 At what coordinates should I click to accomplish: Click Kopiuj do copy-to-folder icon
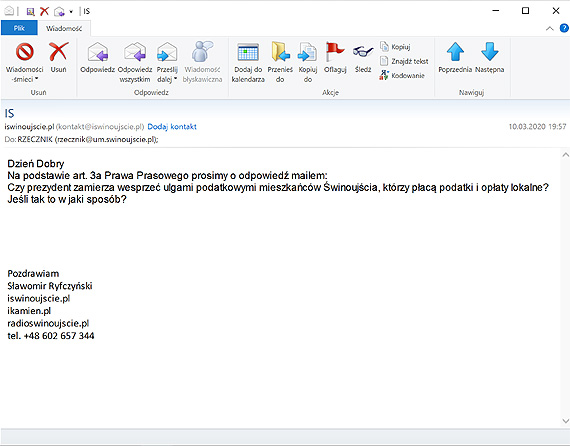click(x=308, y=62)
